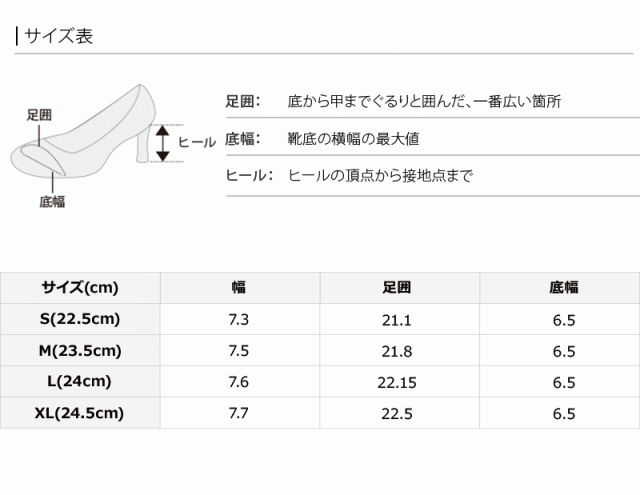Click the 21.8 girth value cell

point(398,350)
